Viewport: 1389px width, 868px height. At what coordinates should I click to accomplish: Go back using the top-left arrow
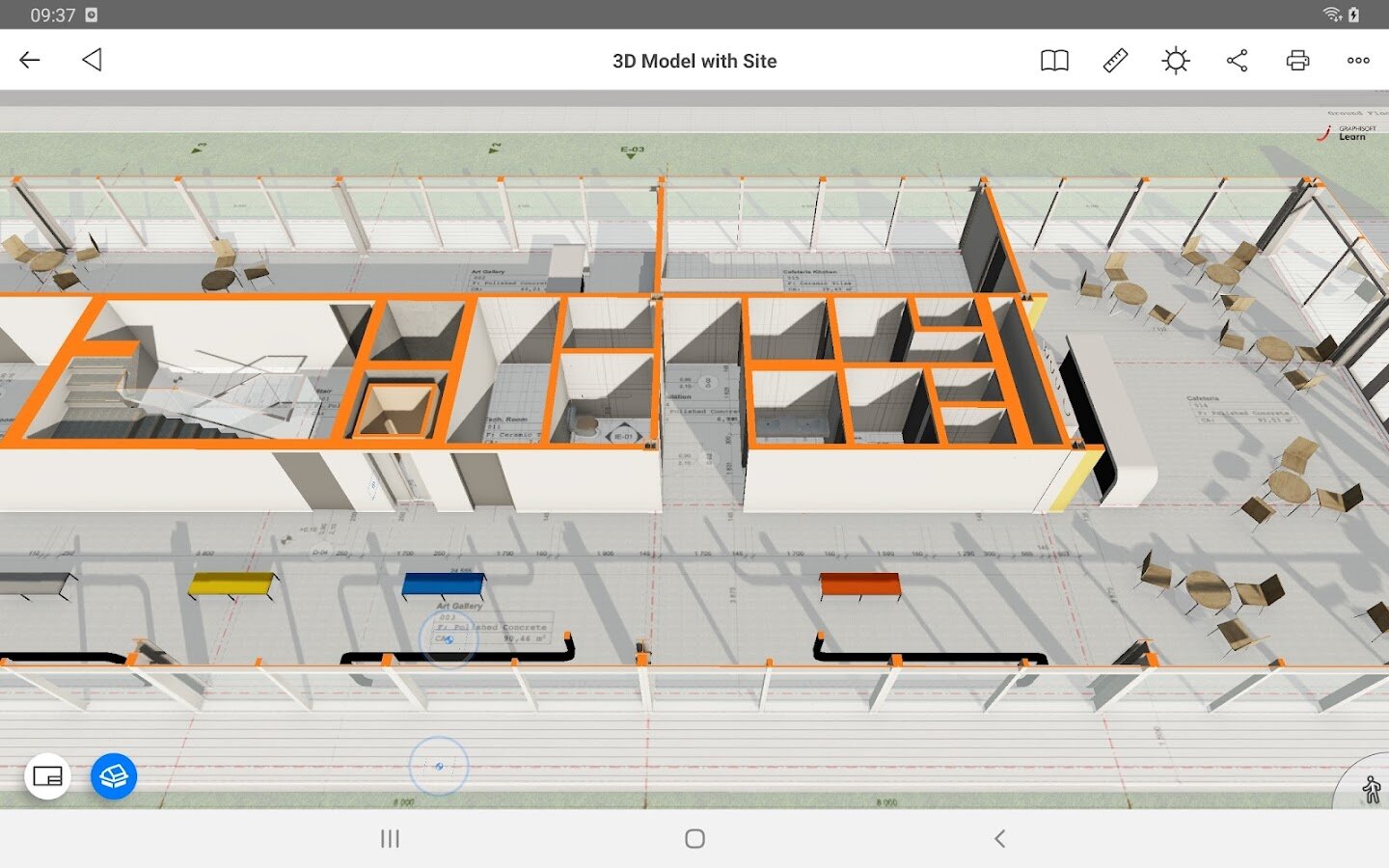pos(30,60)
